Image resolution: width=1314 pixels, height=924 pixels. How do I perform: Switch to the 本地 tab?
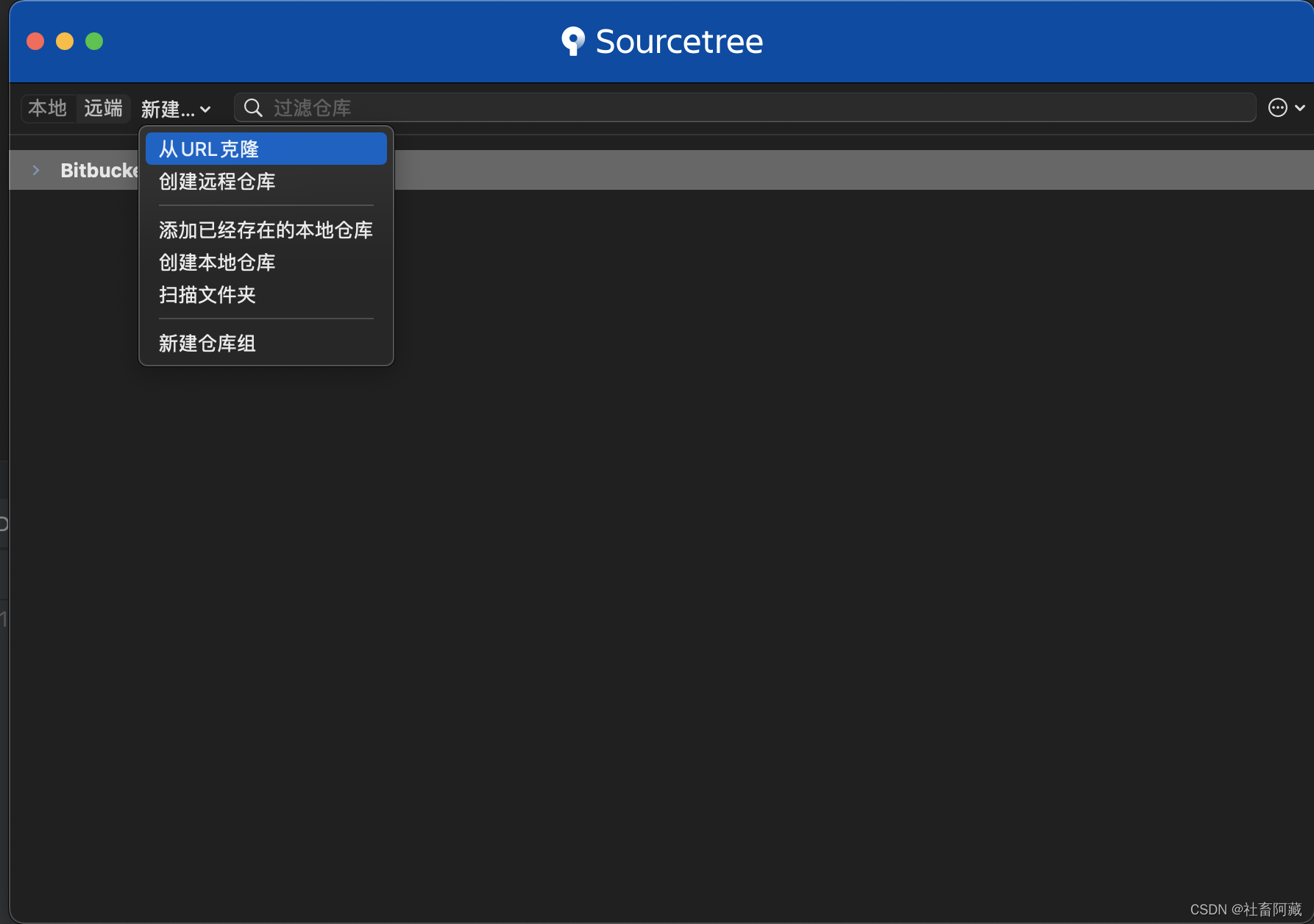(x=48, y=108)
